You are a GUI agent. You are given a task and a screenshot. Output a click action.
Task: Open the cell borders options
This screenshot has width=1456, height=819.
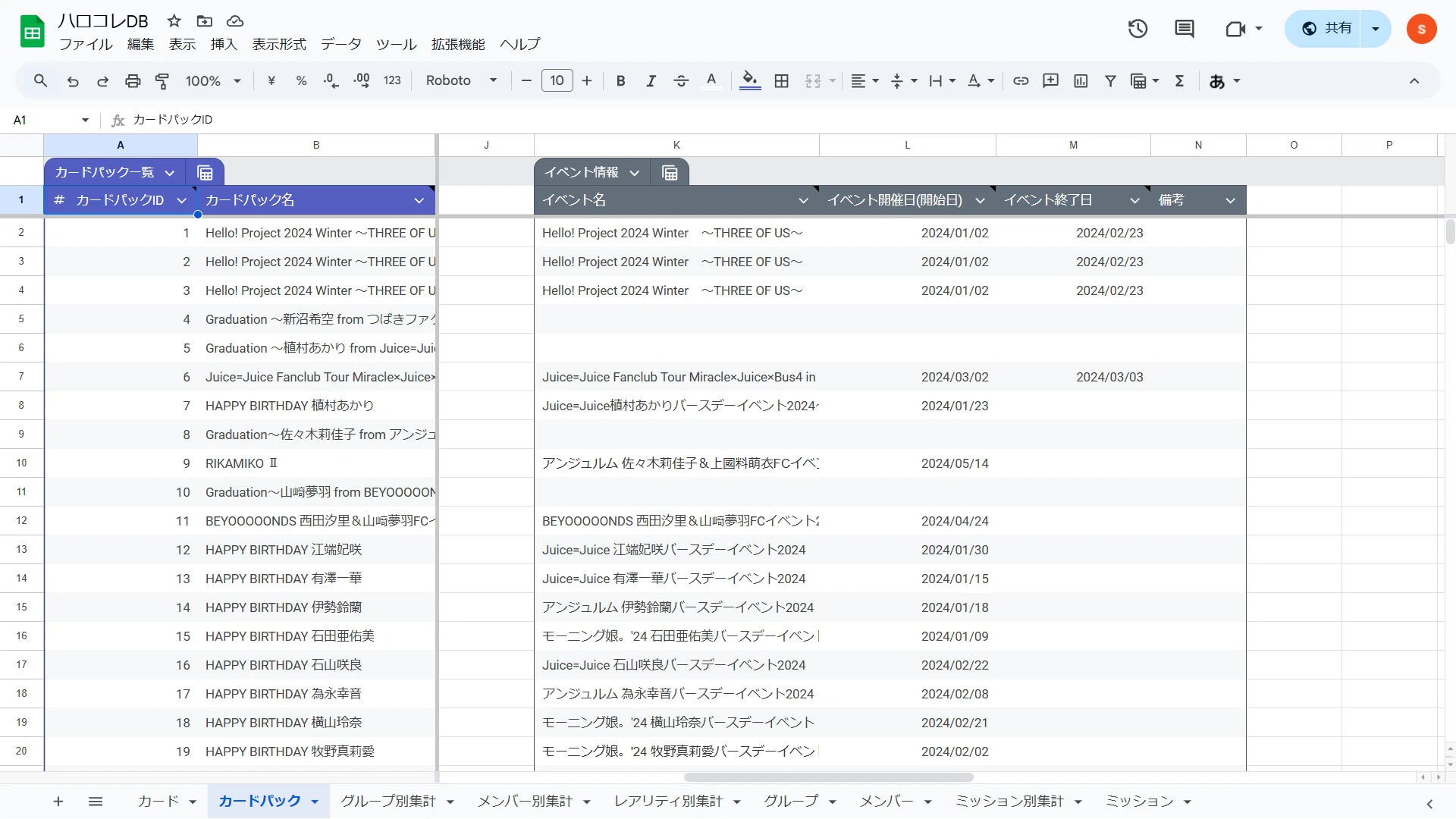coord(782,80)
